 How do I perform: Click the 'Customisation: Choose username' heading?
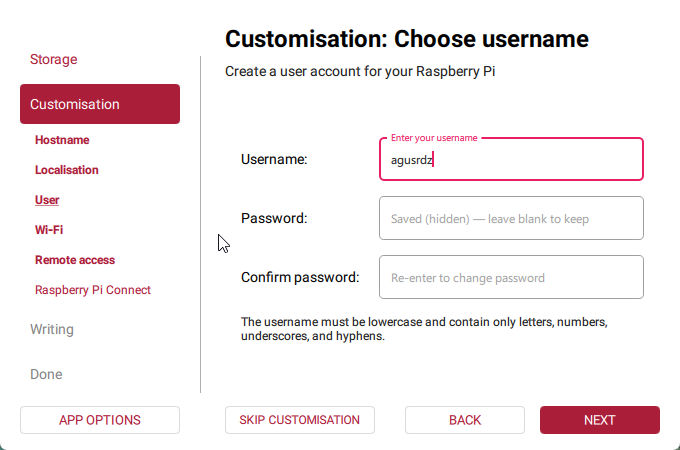point(407,39)
